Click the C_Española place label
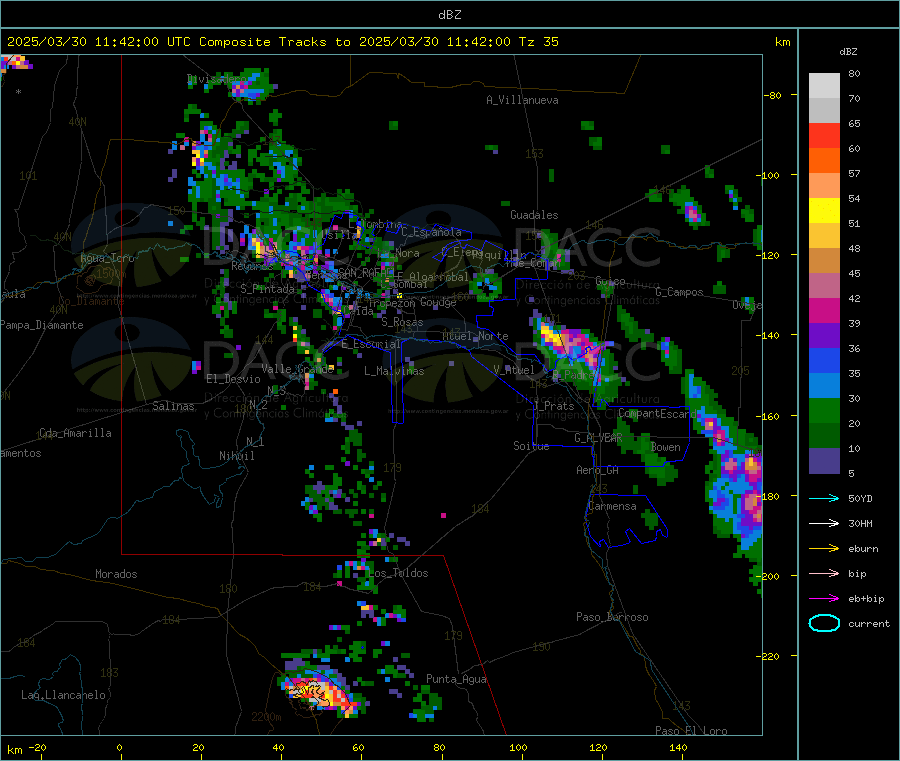Screen dimensions: 900x761 431,232
